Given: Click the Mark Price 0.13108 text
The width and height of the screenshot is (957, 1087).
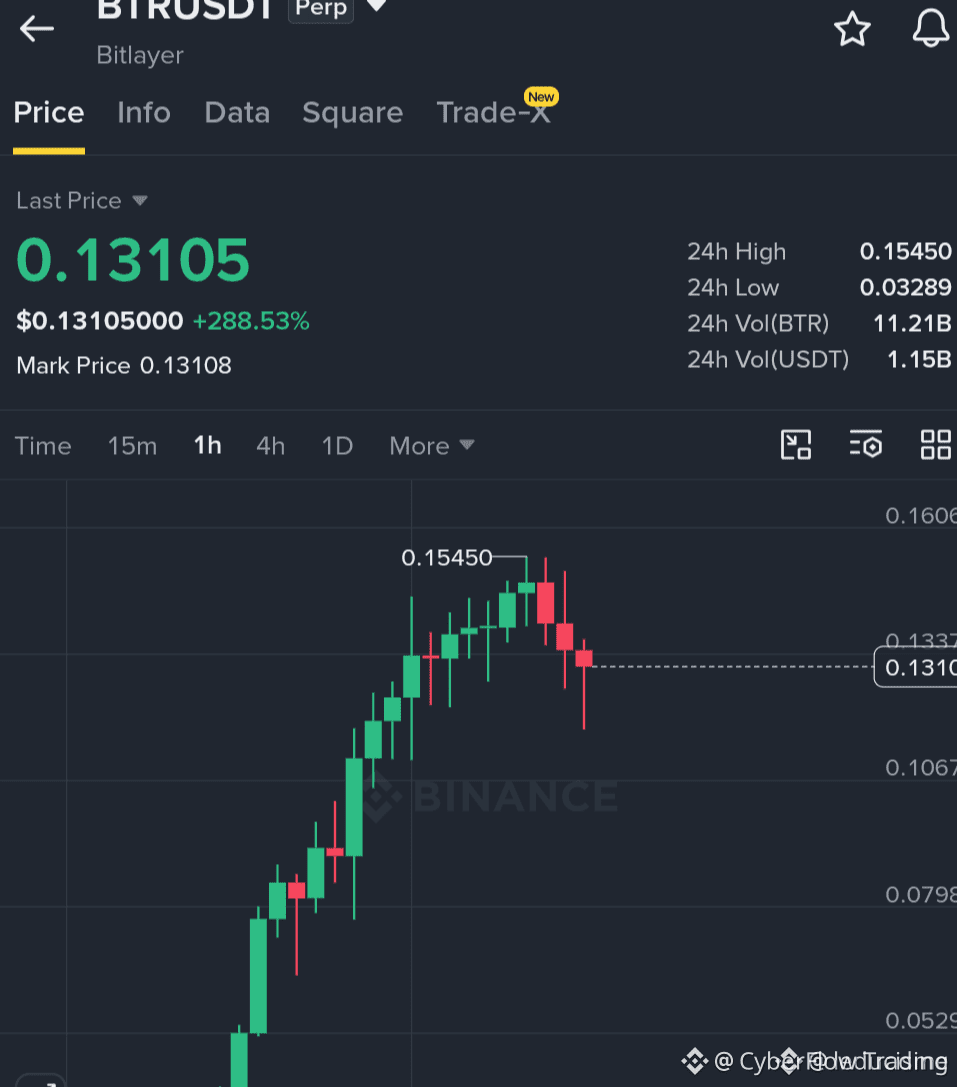Looking at the screenshot, I should pyautogui.click(x=123, y=365).
